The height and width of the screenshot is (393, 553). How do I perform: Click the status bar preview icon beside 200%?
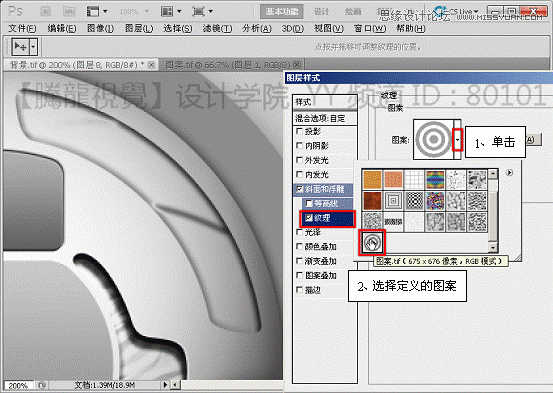[42, 385]
